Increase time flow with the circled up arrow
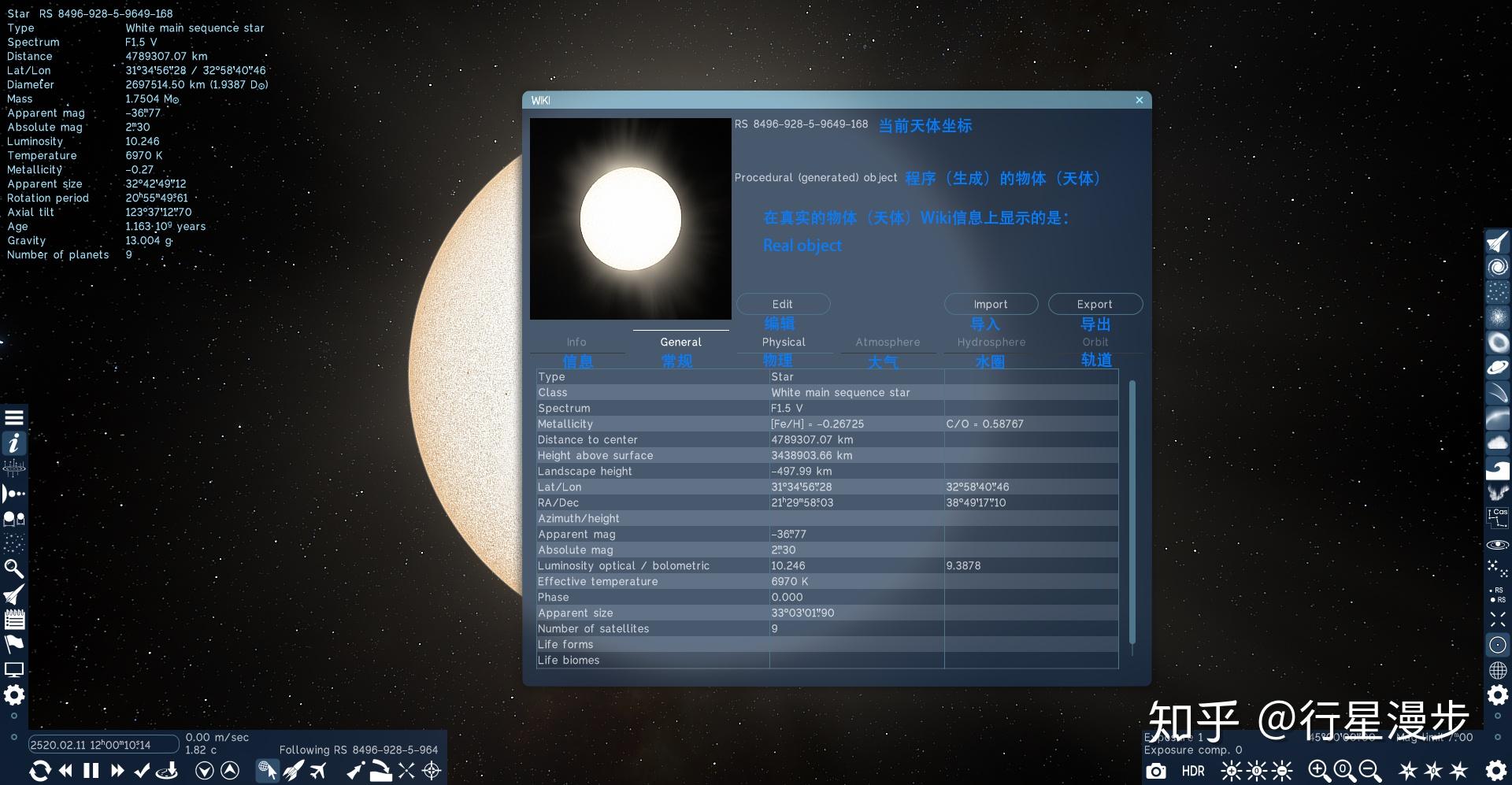 [229, 770]
